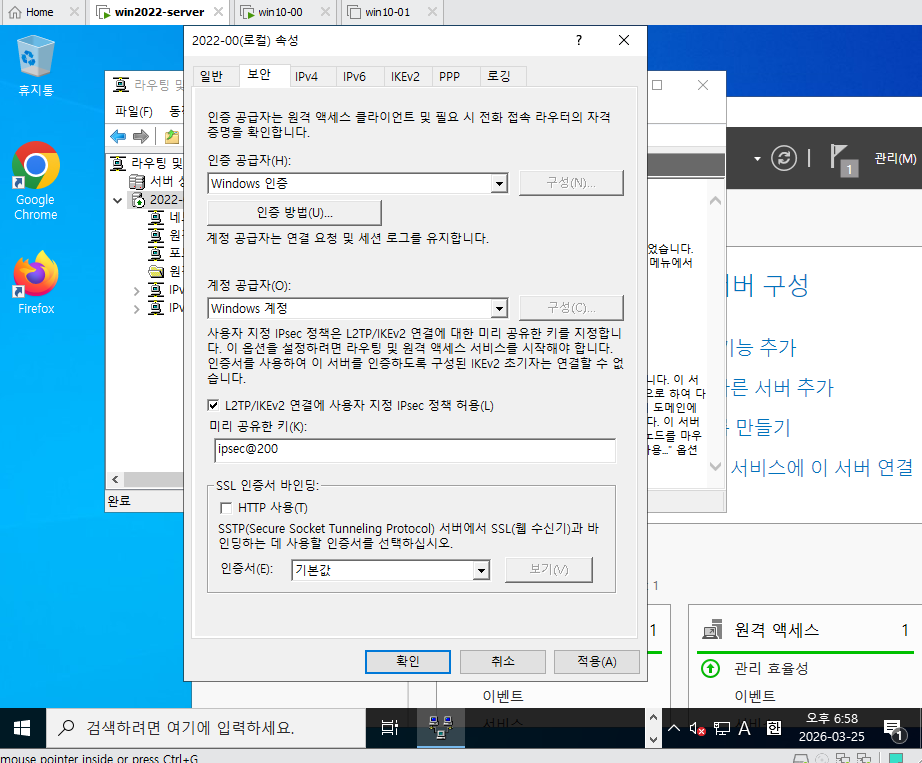Image resolution: width=922 pixels, height=763 pixels.
Task: Click the scroll-up arrow in Server Manager panel
Action: click(x=715, y=201)
